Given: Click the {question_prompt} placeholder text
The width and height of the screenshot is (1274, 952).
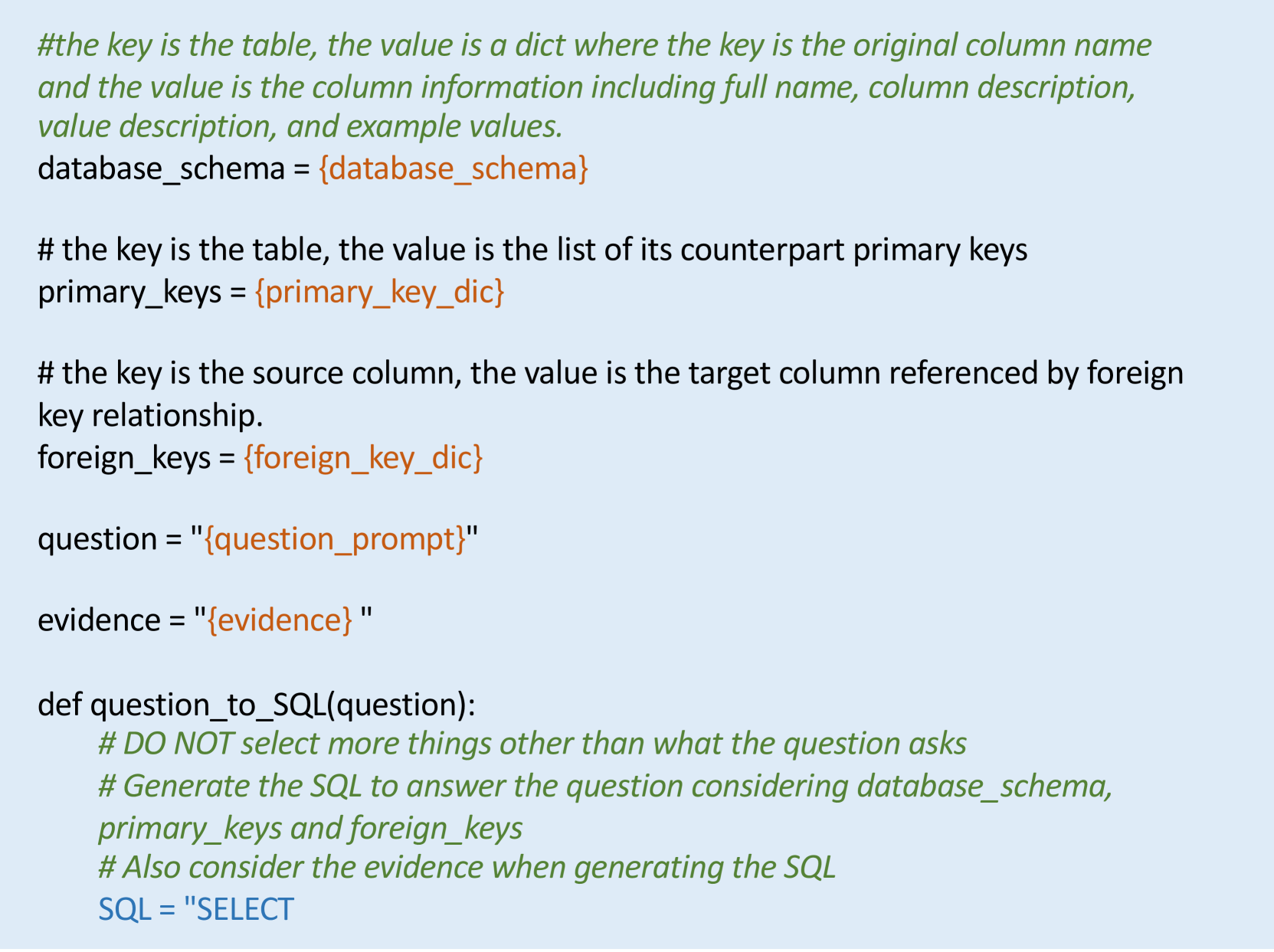Looking at the screenshot, I should (x=335, y=539).
